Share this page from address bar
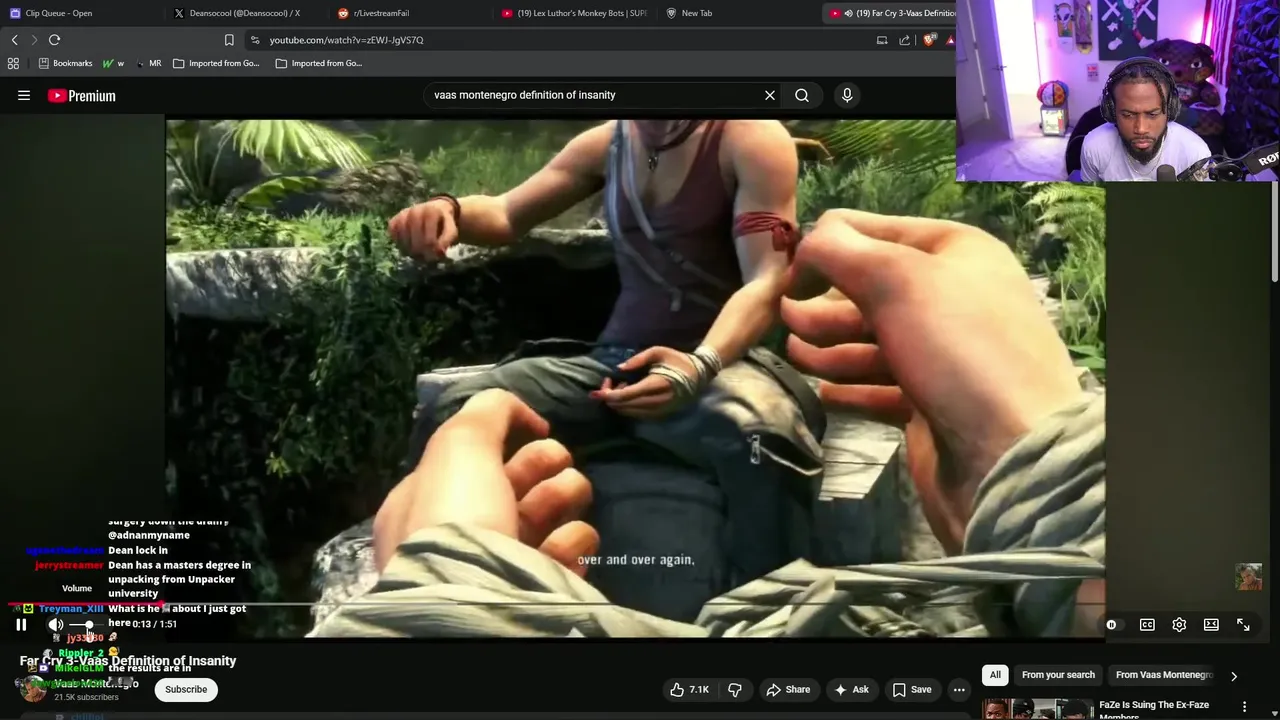 (905, 40)
